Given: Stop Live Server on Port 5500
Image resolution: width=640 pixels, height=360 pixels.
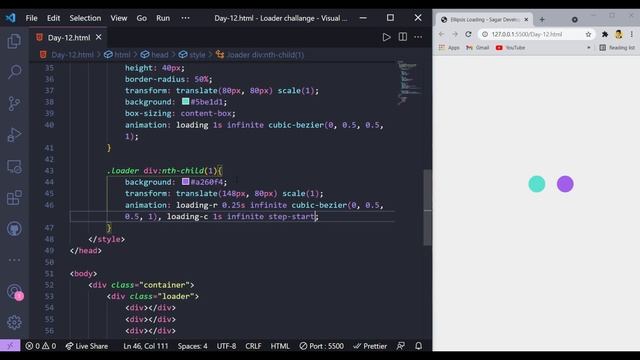Looking at the screenshot, I should (321, 346).
